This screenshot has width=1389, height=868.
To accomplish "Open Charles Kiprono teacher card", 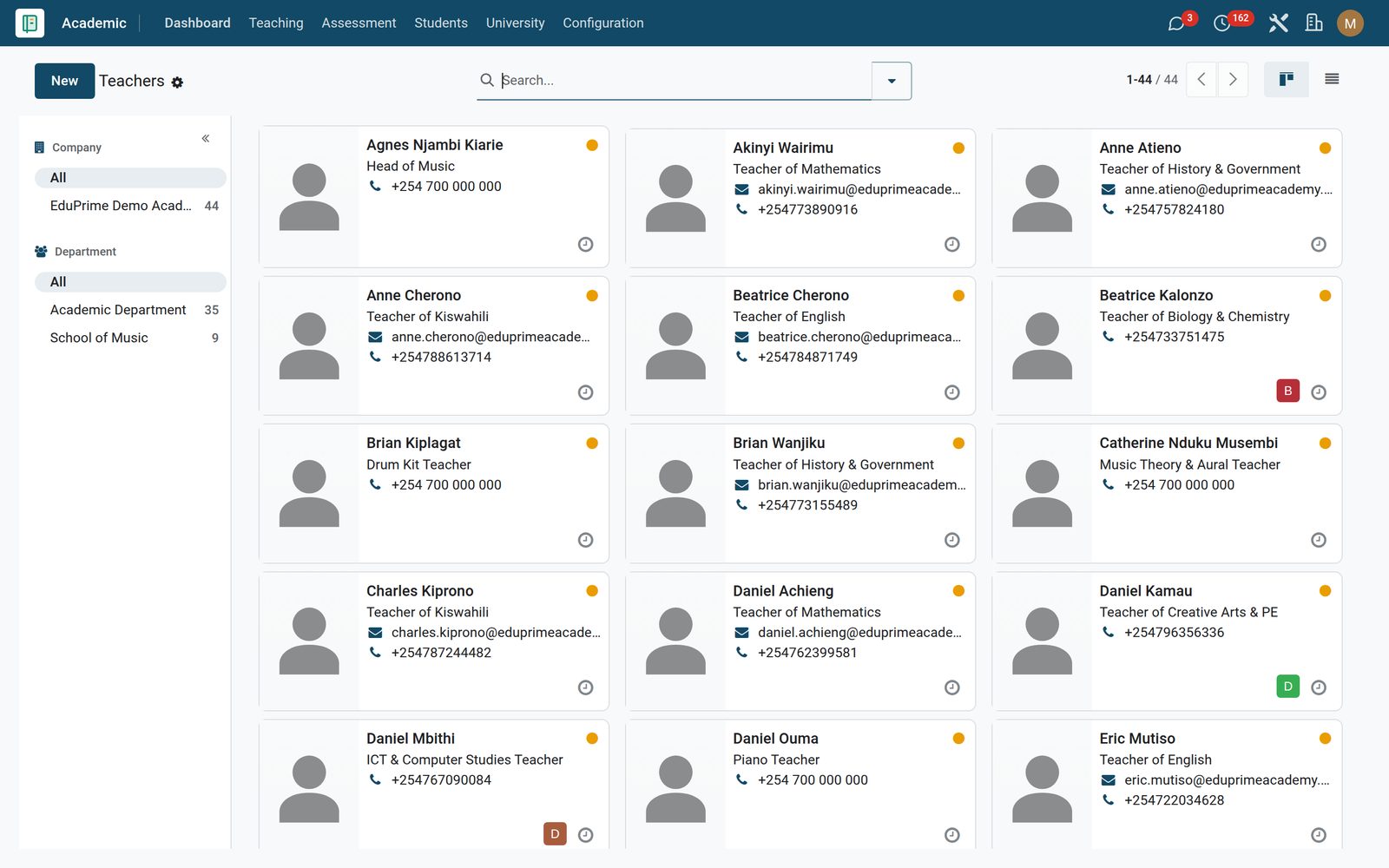I will point(434,641).
